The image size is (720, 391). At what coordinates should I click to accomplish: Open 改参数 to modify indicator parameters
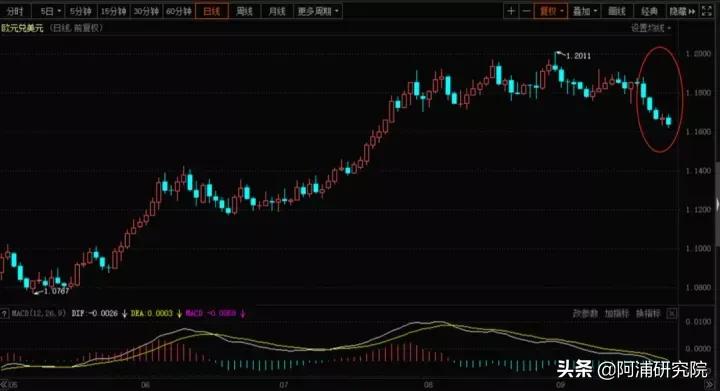click(585, 313)
